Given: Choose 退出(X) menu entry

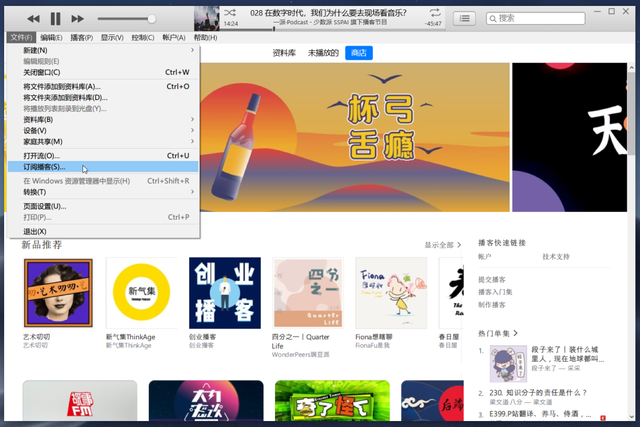Looking at the screenshot, I should [103, 231].
